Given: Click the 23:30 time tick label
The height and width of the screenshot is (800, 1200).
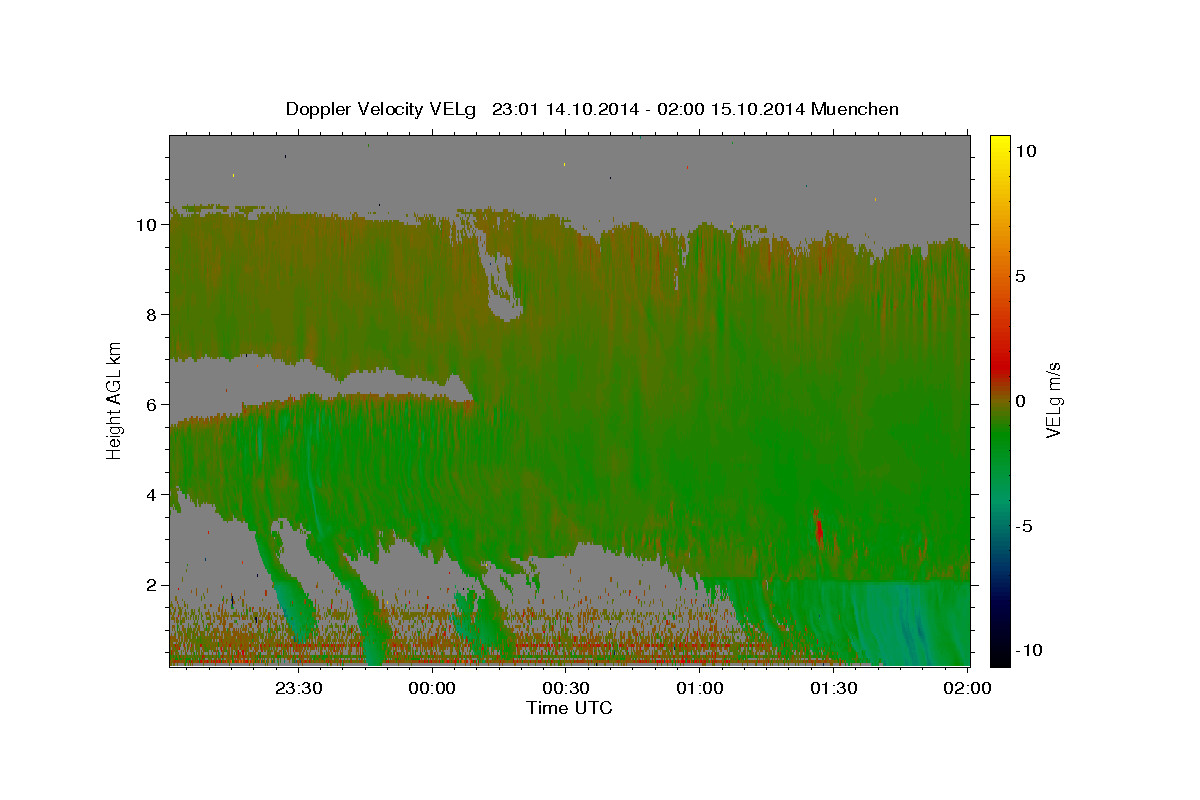Looking at the screenshot, I should [x=299, y=688].
